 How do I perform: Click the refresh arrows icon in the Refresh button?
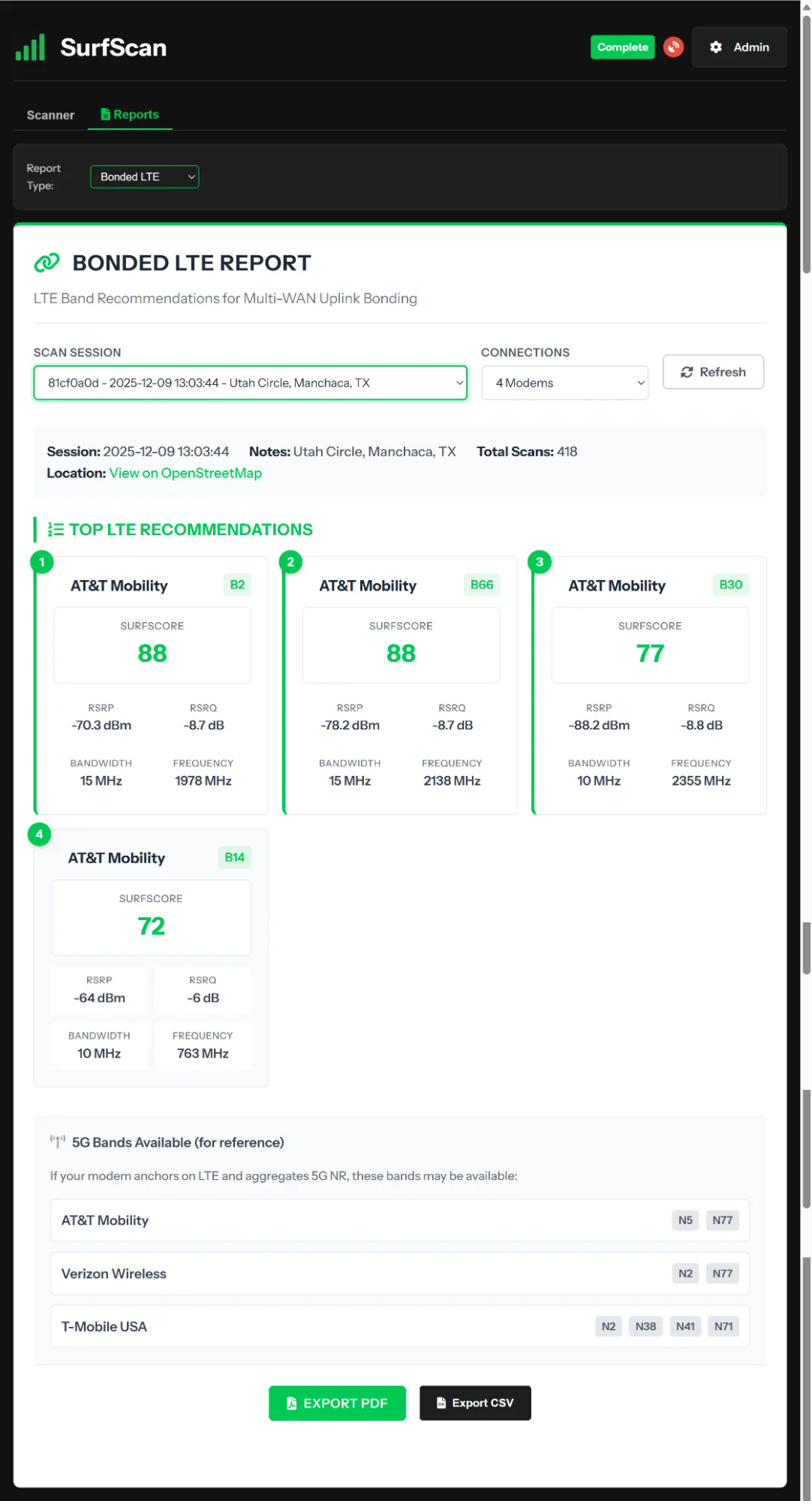coord(687,372)
